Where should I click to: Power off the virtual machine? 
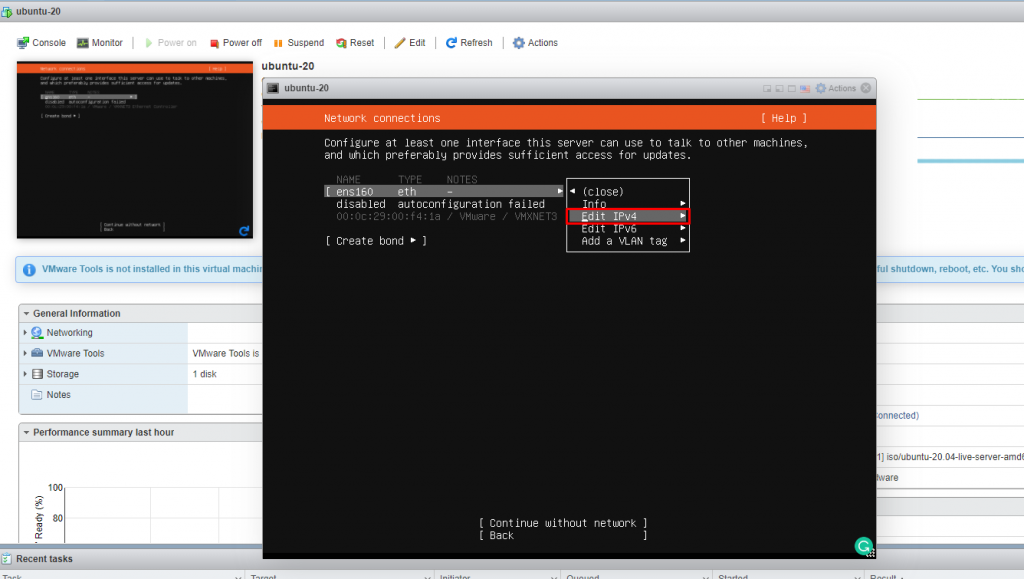236,42
